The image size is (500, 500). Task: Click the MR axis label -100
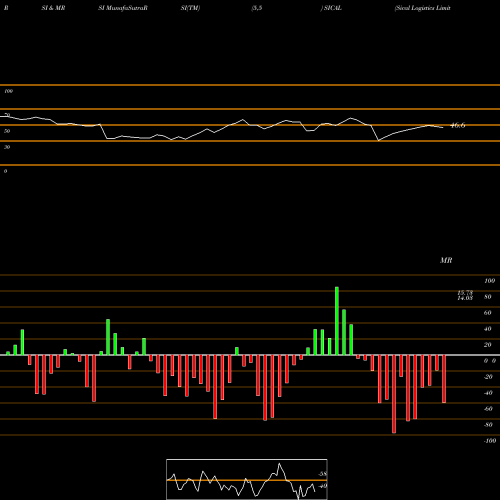[x=490, y=441]
